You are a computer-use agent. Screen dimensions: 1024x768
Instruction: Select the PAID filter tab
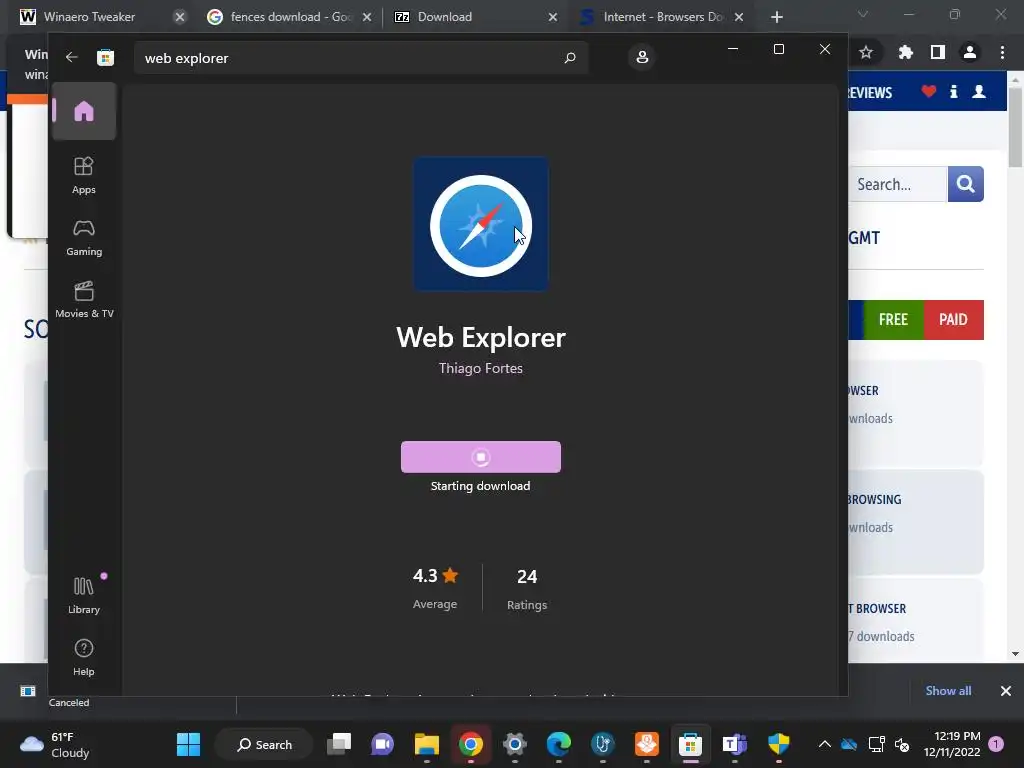pyautogui.click(x=953, y=320)
